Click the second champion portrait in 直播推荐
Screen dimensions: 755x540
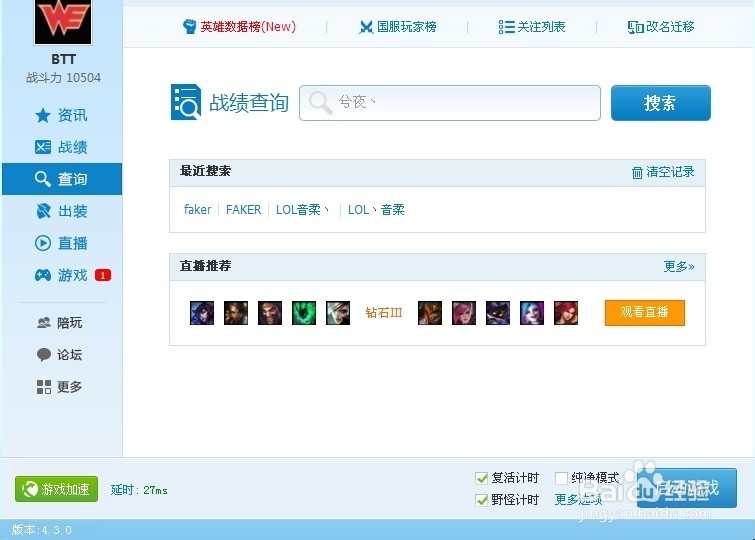pos(236,313)
